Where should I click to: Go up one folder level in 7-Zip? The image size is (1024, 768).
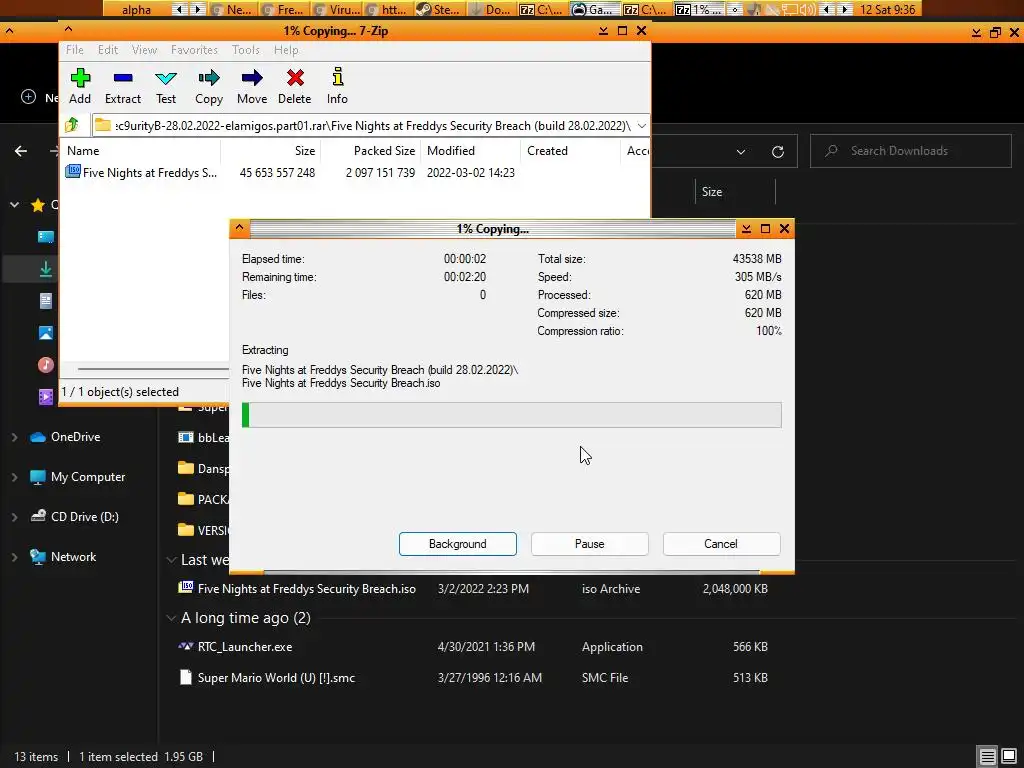point(72,125)
